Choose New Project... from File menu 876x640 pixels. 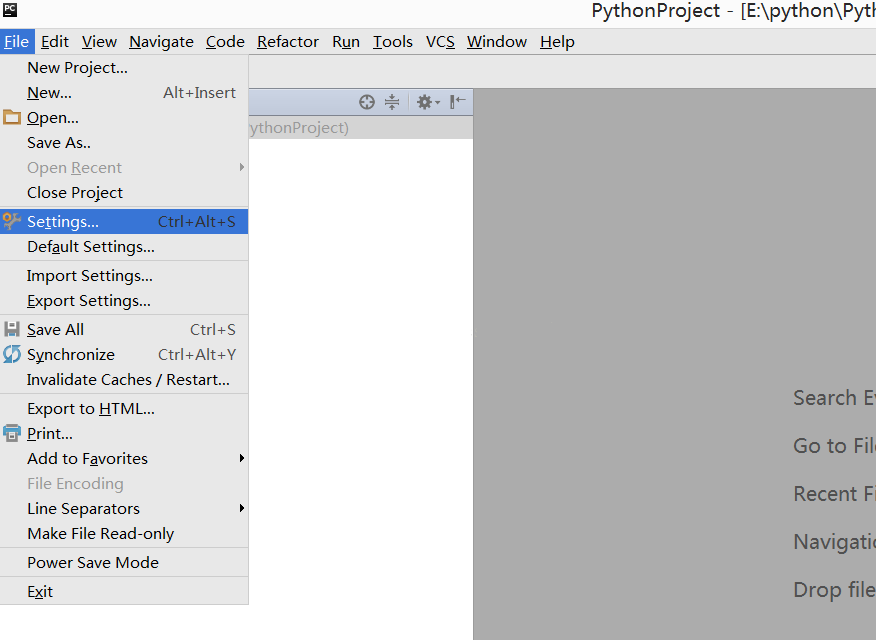coord(124,68)
